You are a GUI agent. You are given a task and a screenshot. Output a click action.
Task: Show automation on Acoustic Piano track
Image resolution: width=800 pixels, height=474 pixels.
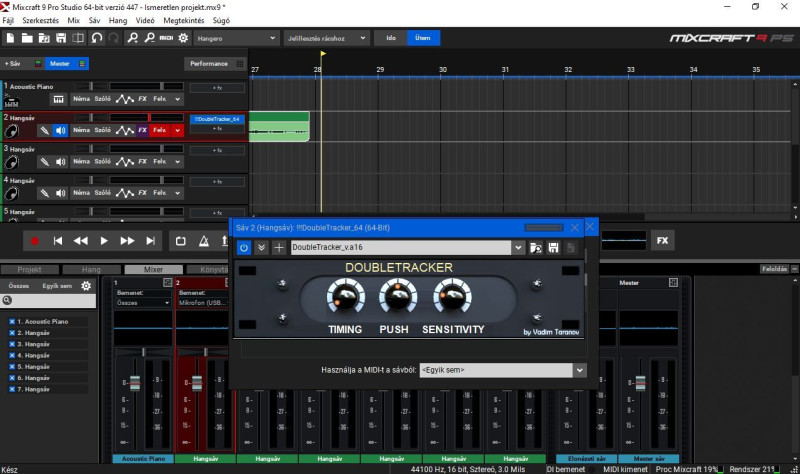coord(124,99)
